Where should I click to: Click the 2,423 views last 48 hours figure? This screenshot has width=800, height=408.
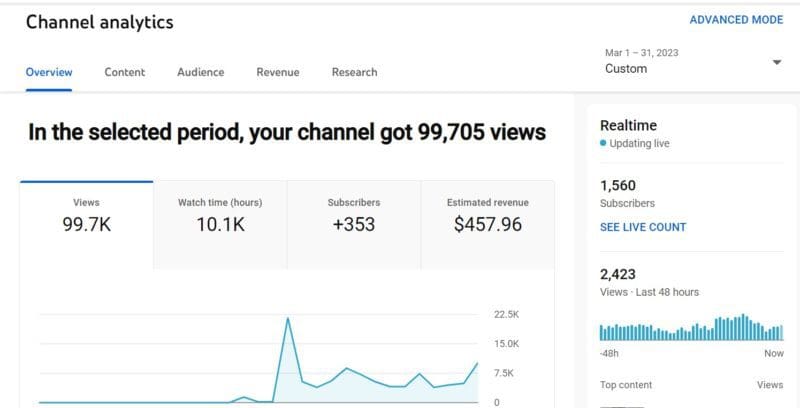(618, 274)
